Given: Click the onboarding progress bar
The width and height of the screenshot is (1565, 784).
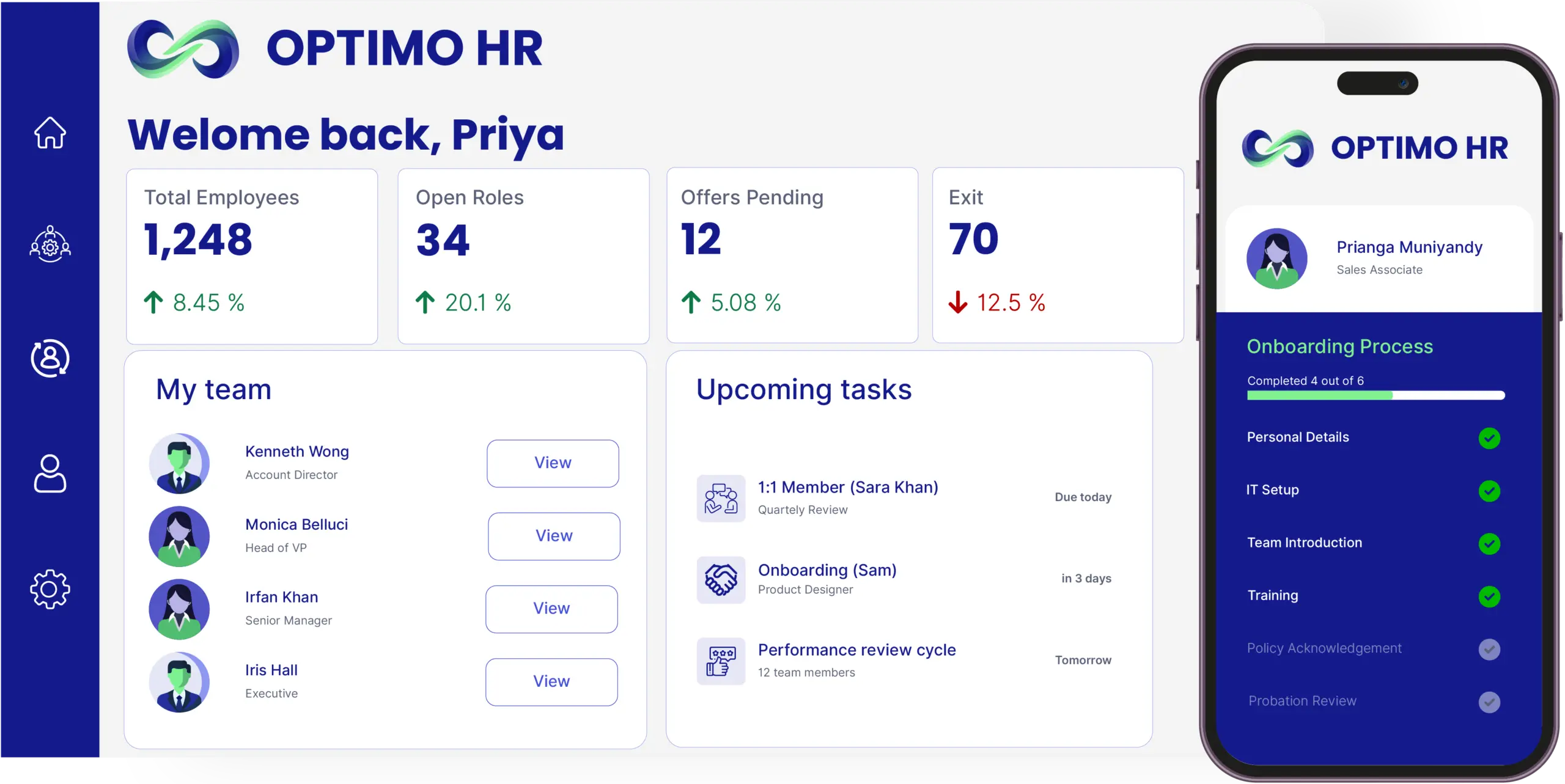Looking at the screenshot, I should click(x=1375, y=395).
